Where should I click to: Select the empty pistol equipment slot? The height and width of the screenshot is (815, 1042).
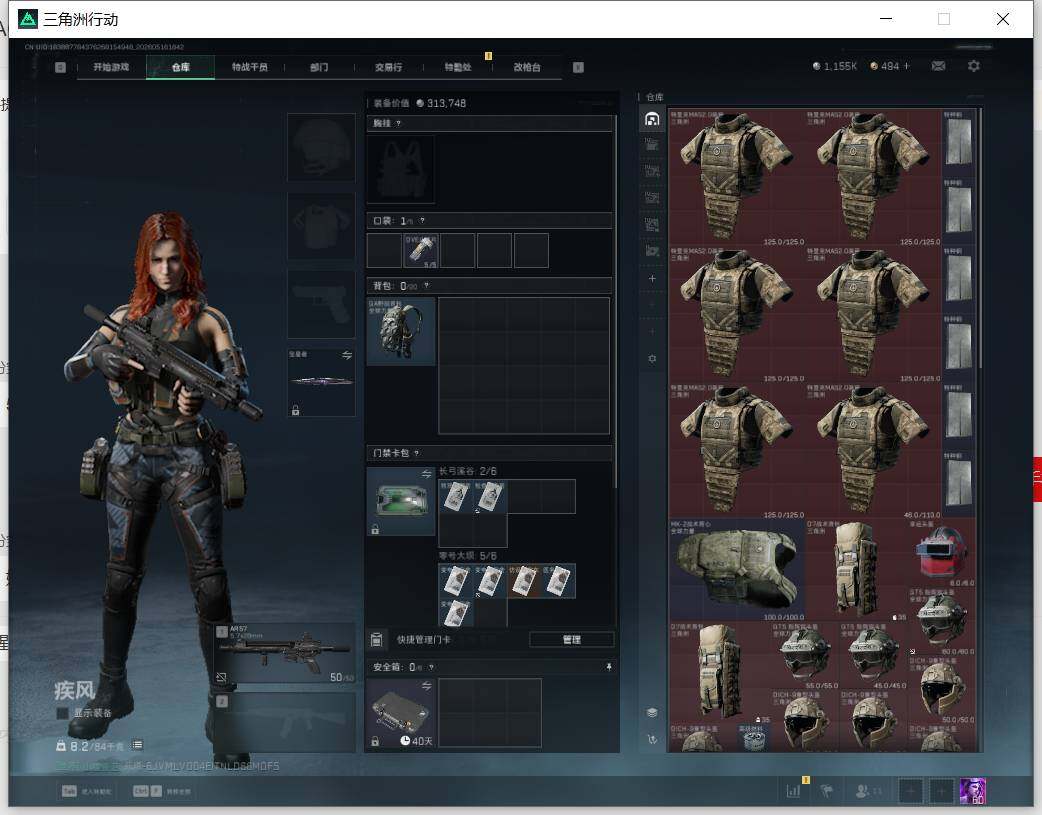pos(321,304)
